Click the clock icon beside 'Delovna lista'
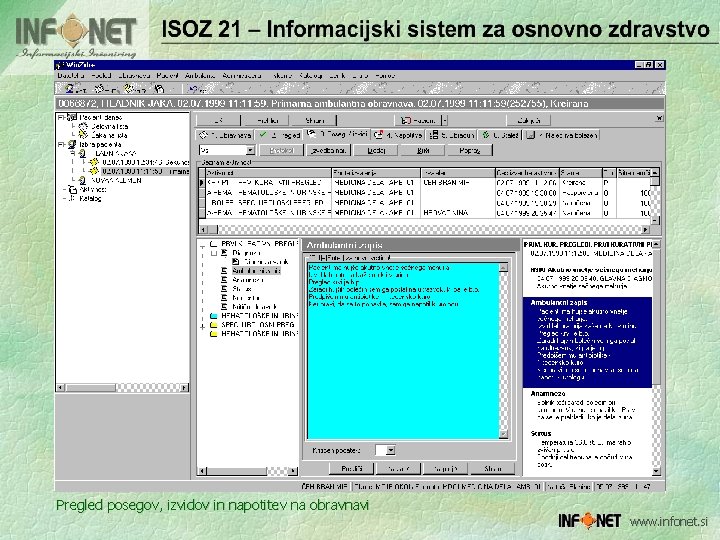The image size is (720, 540). (83, 126)
